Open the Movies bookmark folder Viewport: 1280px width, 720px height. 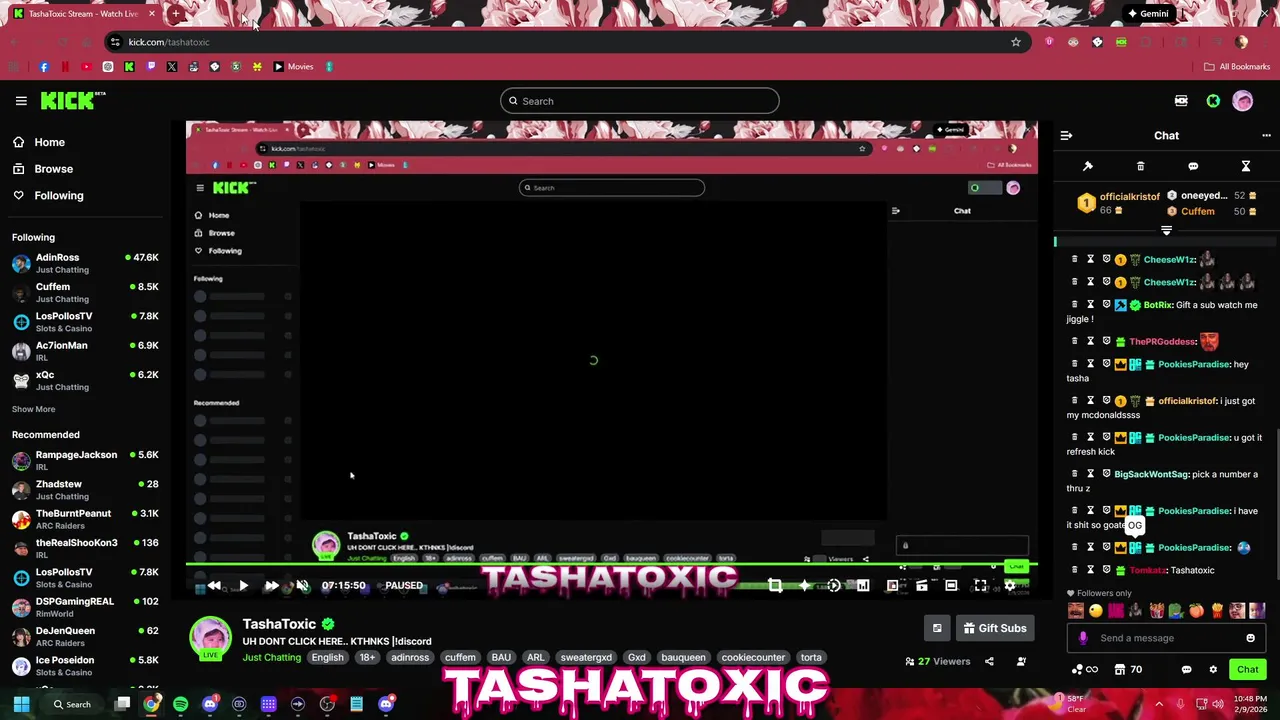[293, 67]
